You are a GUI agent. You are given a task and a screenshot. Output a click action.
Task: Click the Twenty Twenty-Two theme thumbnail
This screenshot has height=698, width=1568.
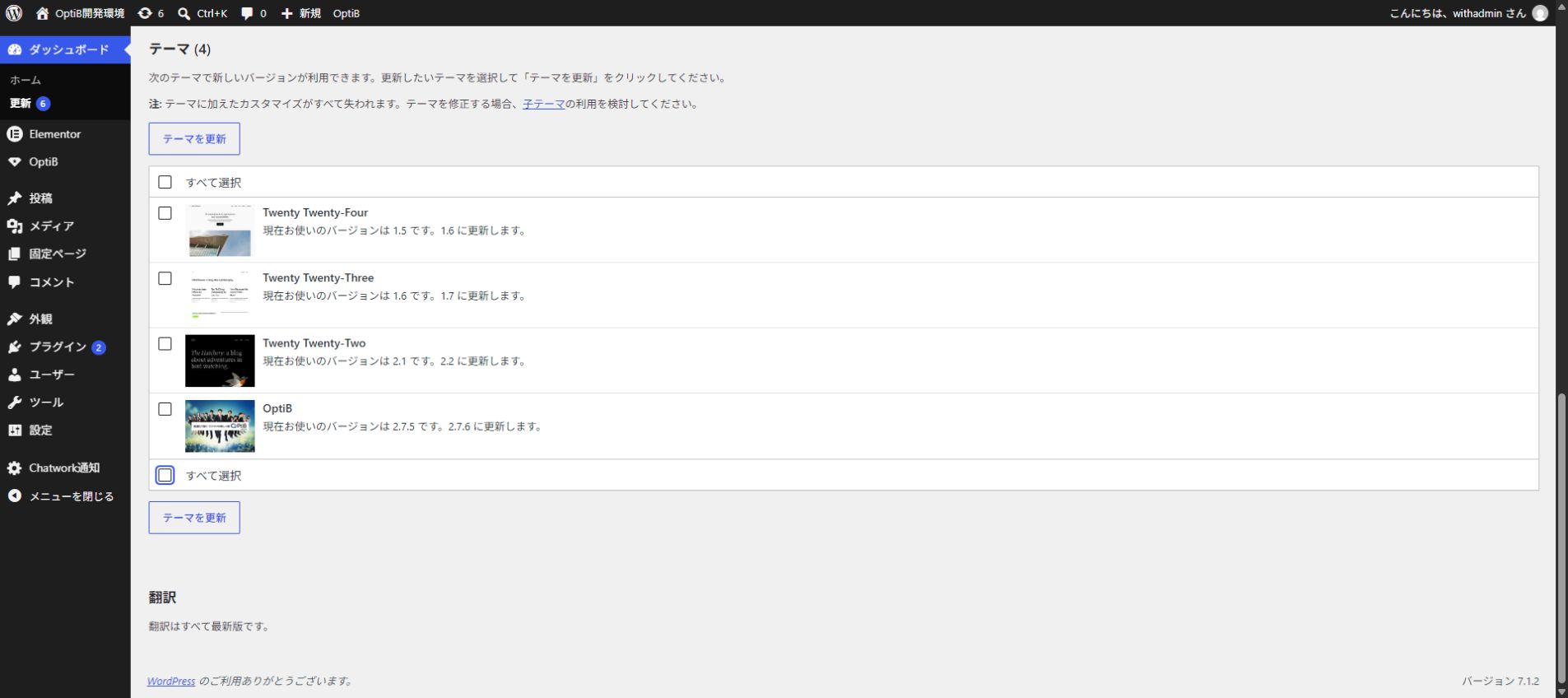pyautogui.click(x=220, y=361)
